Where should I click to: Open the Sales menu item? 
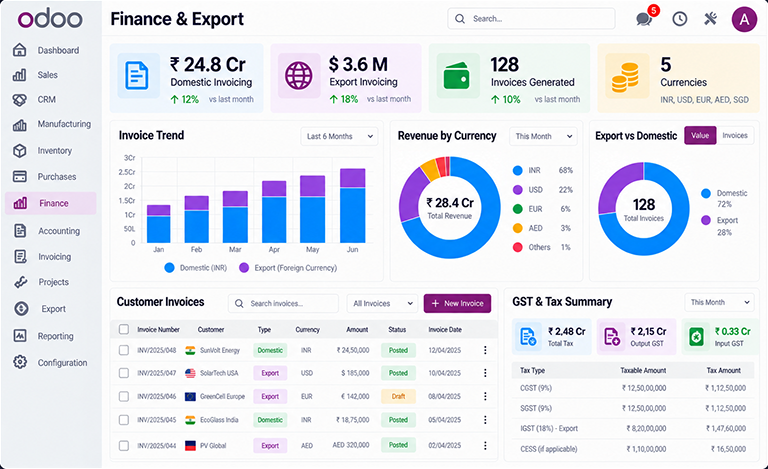(48, 75)
